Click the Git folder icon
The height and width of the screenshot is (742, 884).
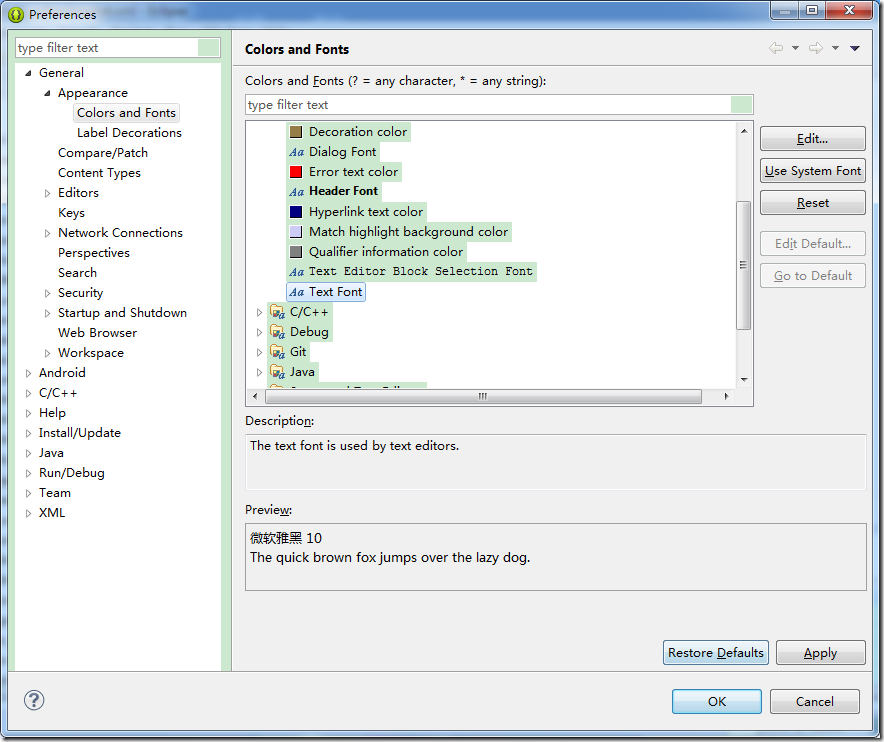[277, 352]
